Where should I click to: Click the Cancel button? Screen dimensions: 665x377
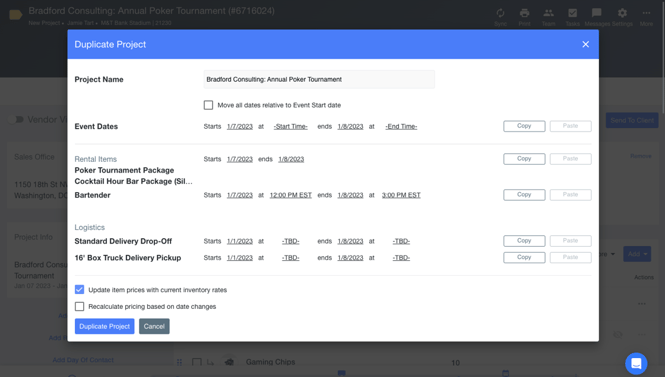point(154,326)
